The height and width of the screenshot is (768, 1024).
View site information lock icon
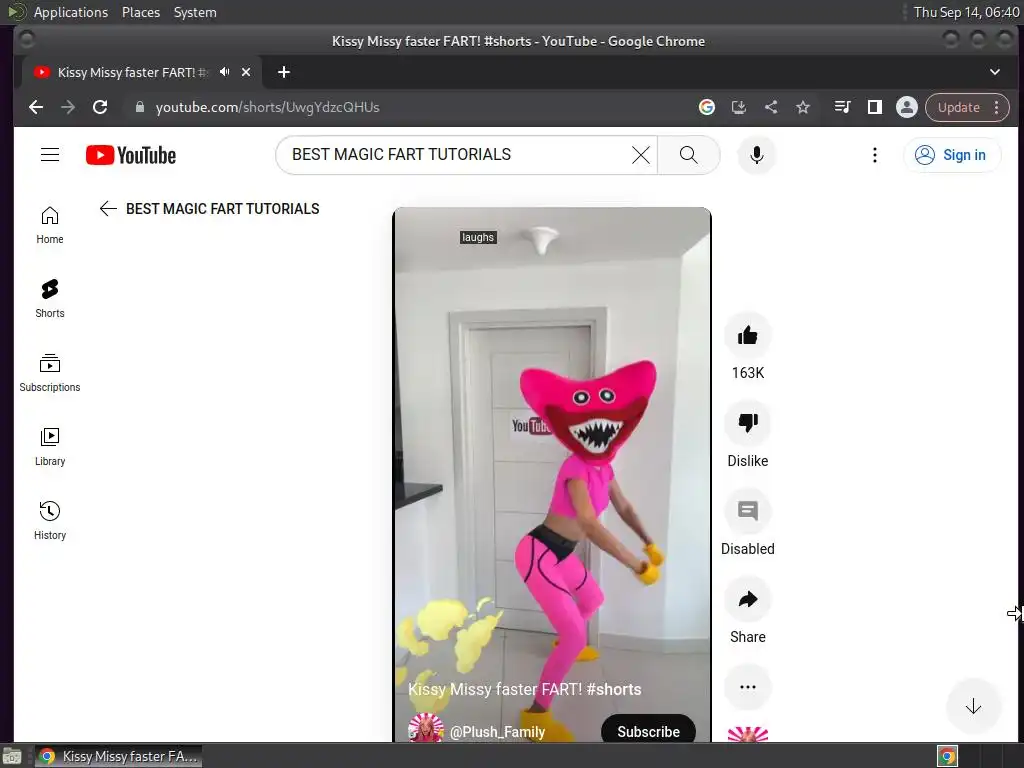click(x=139, y=107)
